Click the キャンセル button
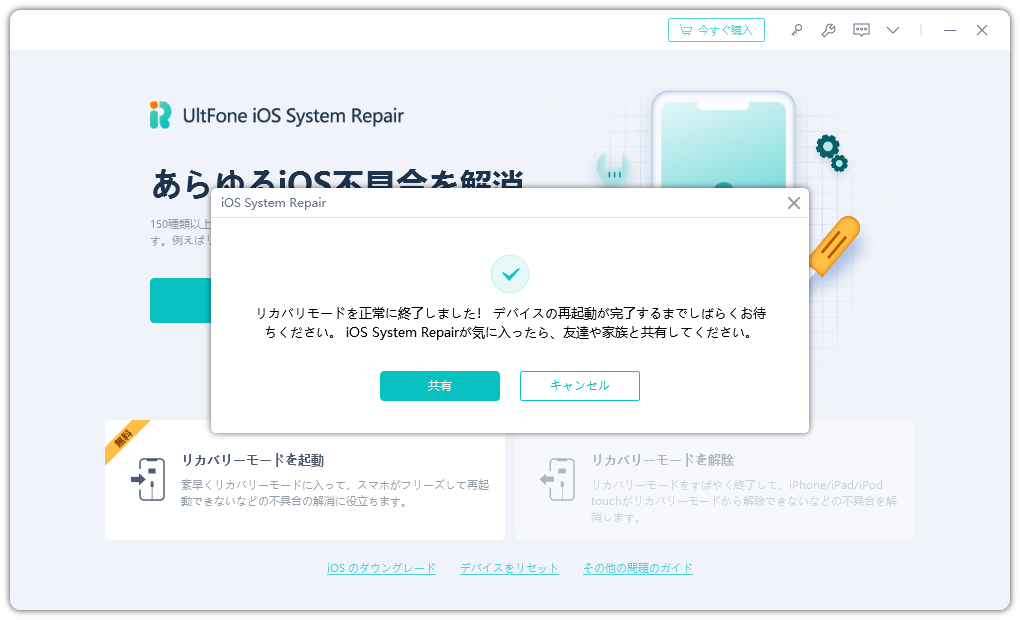Viewport: 1020px width, 620px height. (580, 386)
